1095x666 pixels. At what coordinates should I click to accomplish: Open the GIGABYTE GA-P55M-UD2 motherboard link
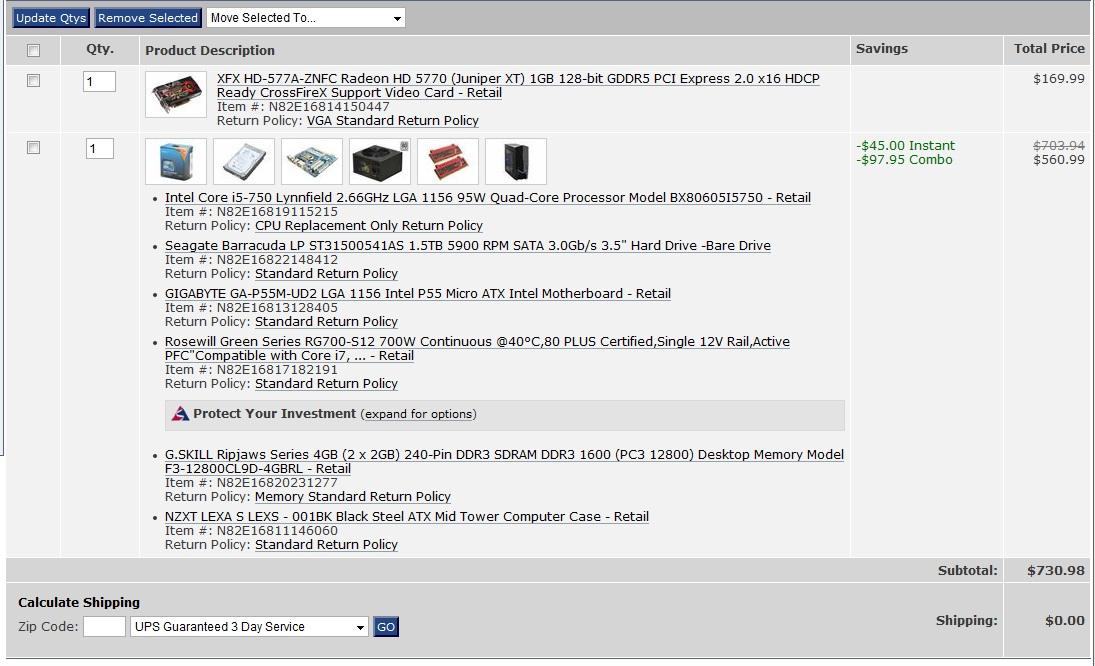pyautogui.click(x=418, y=294)
